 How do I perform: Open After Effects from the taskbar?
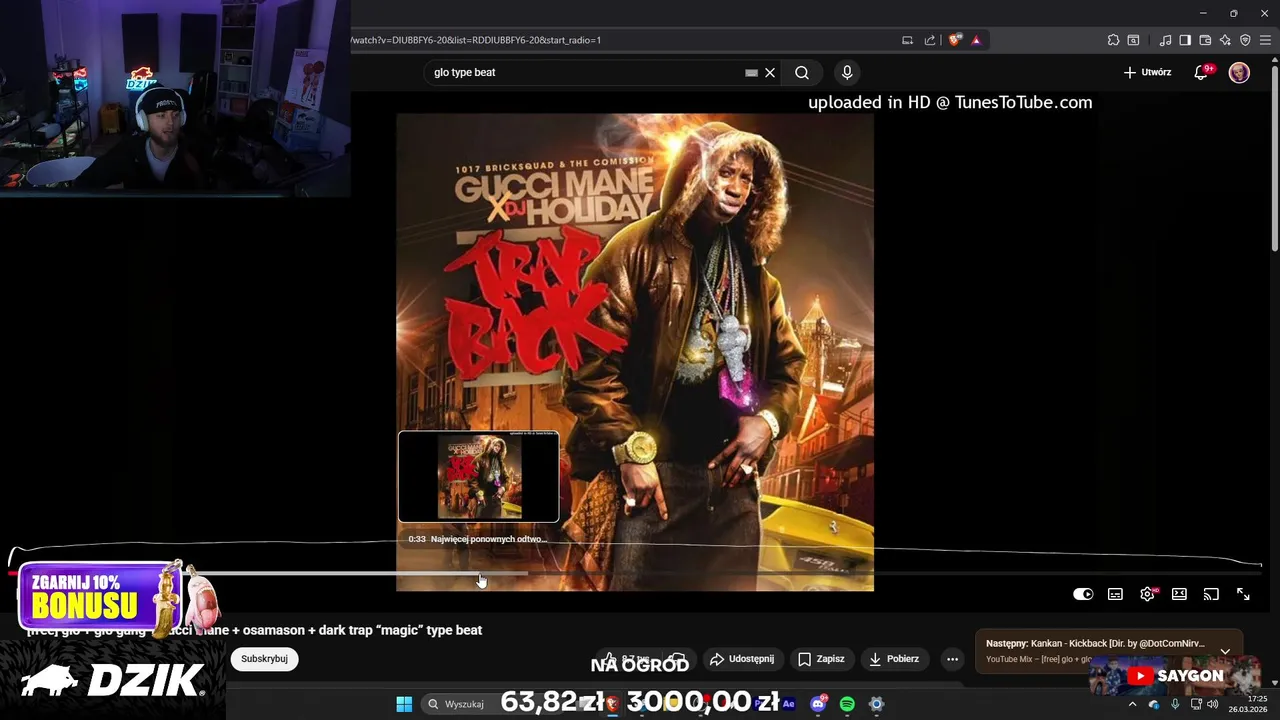(788, 704)
